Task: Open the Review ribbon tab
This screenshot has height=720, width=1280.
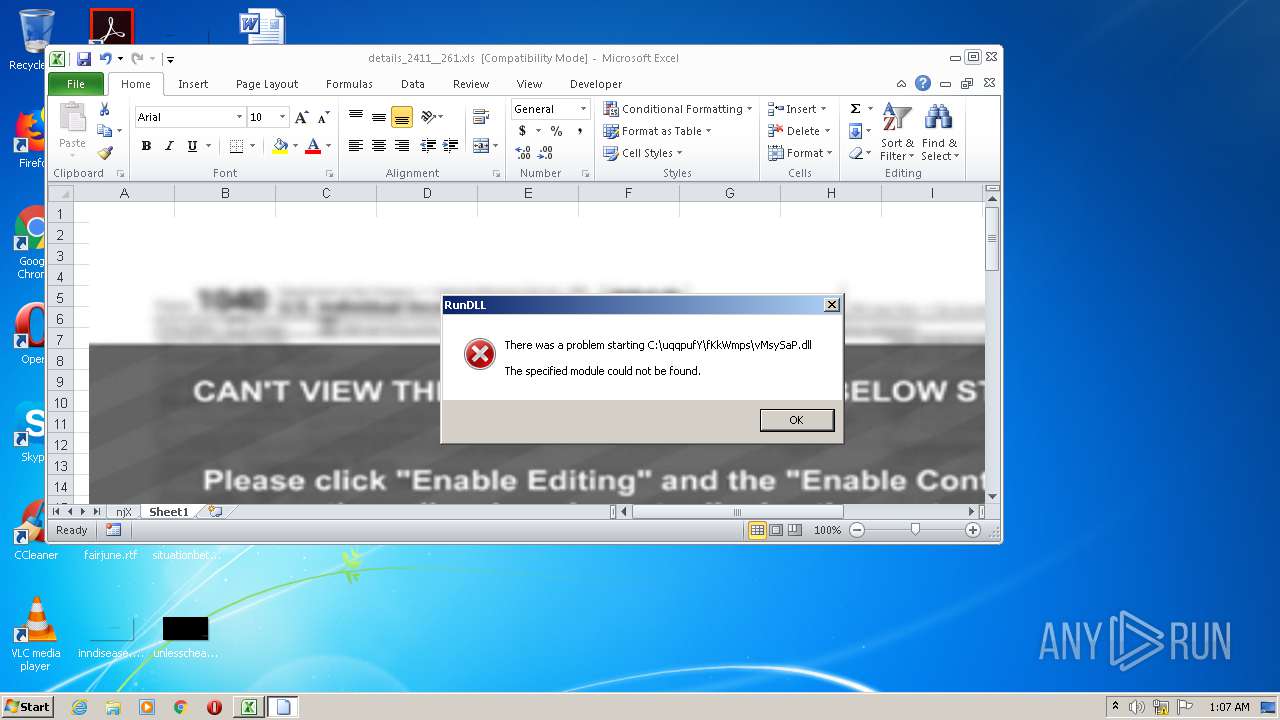Action: (x=471, y=84)
